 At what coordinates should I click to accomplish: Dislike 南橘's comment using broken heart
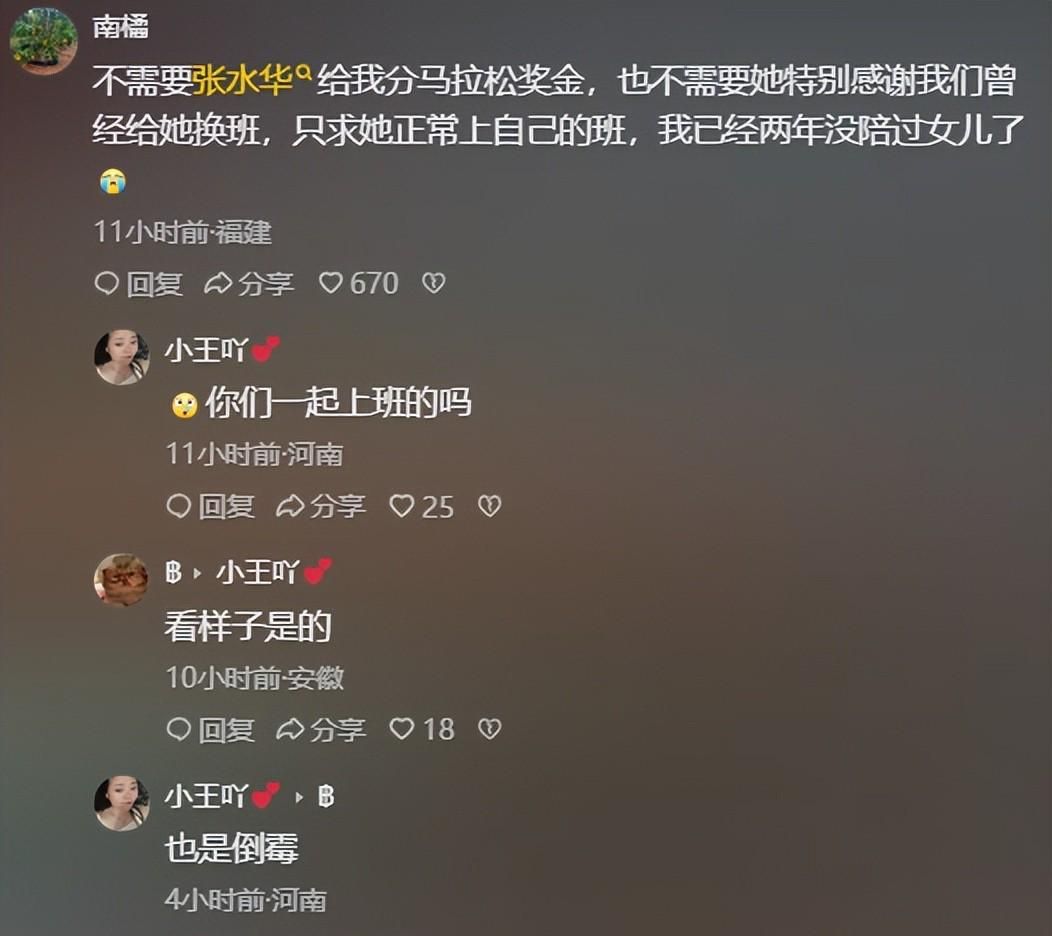pos(433,283)
